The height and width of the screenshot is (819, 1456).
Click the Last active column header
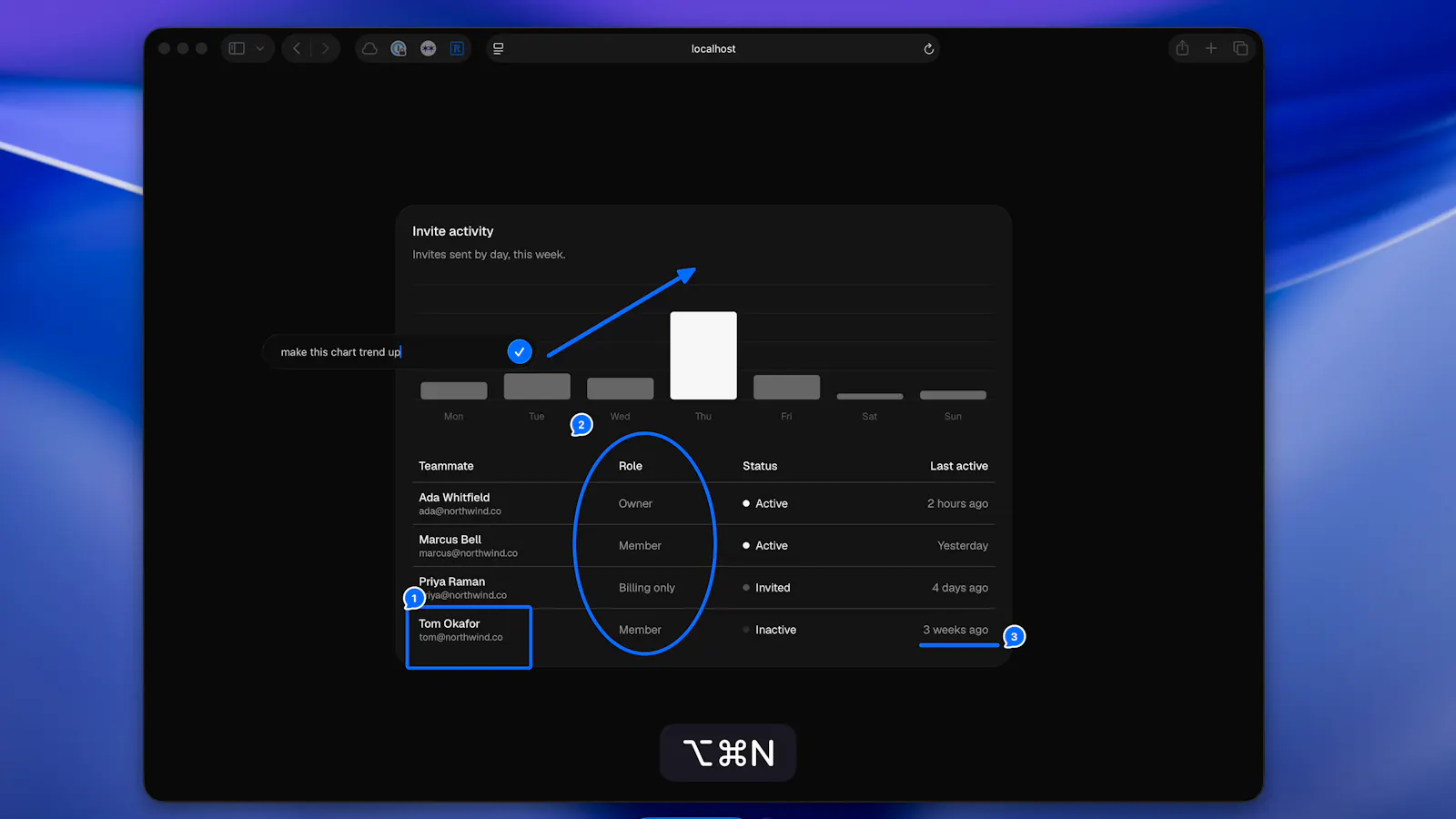(x=959, y=466)
